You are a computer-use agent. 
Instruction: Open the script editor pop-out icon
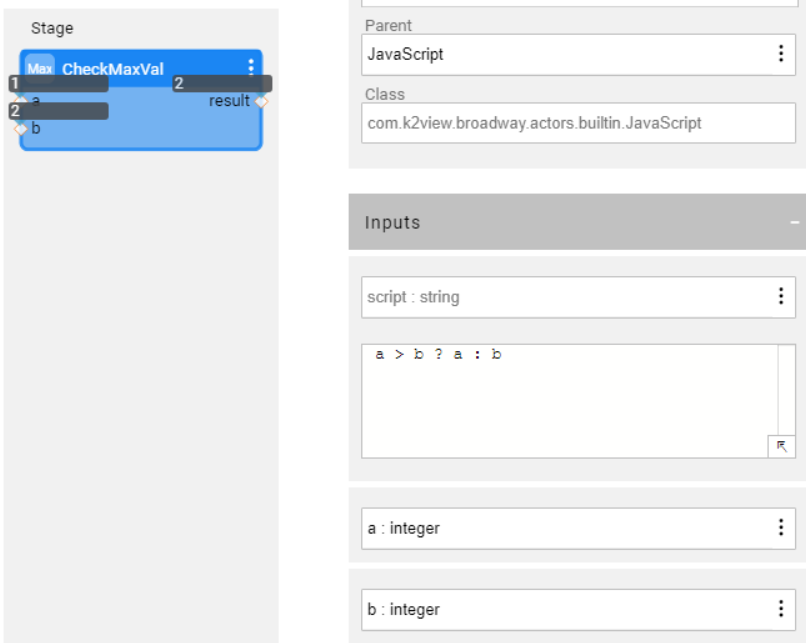click(x=781, y=446)
